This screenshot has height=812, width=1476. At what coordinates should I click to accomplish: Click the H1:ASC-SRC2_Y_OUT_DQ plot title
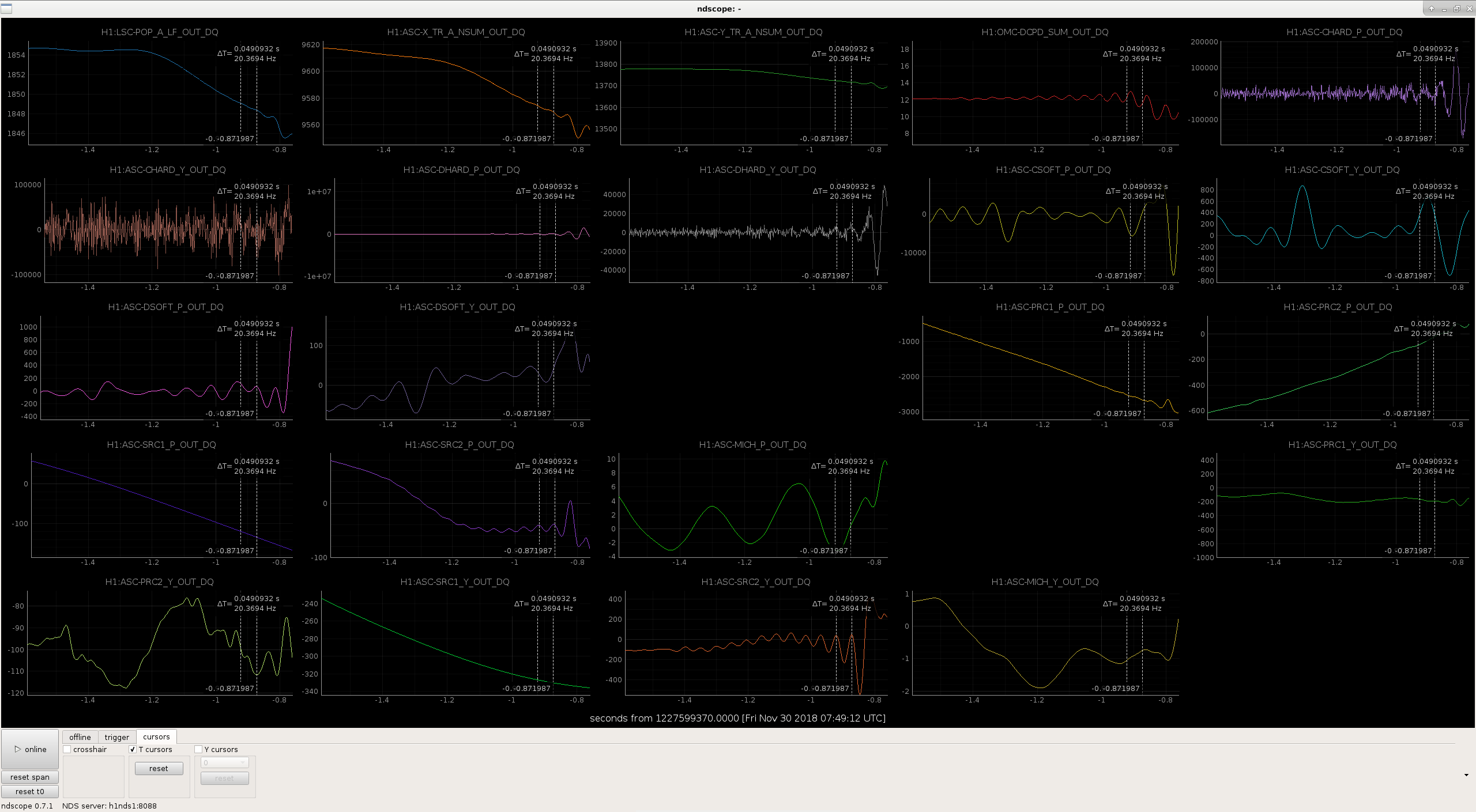pos(756,582)
